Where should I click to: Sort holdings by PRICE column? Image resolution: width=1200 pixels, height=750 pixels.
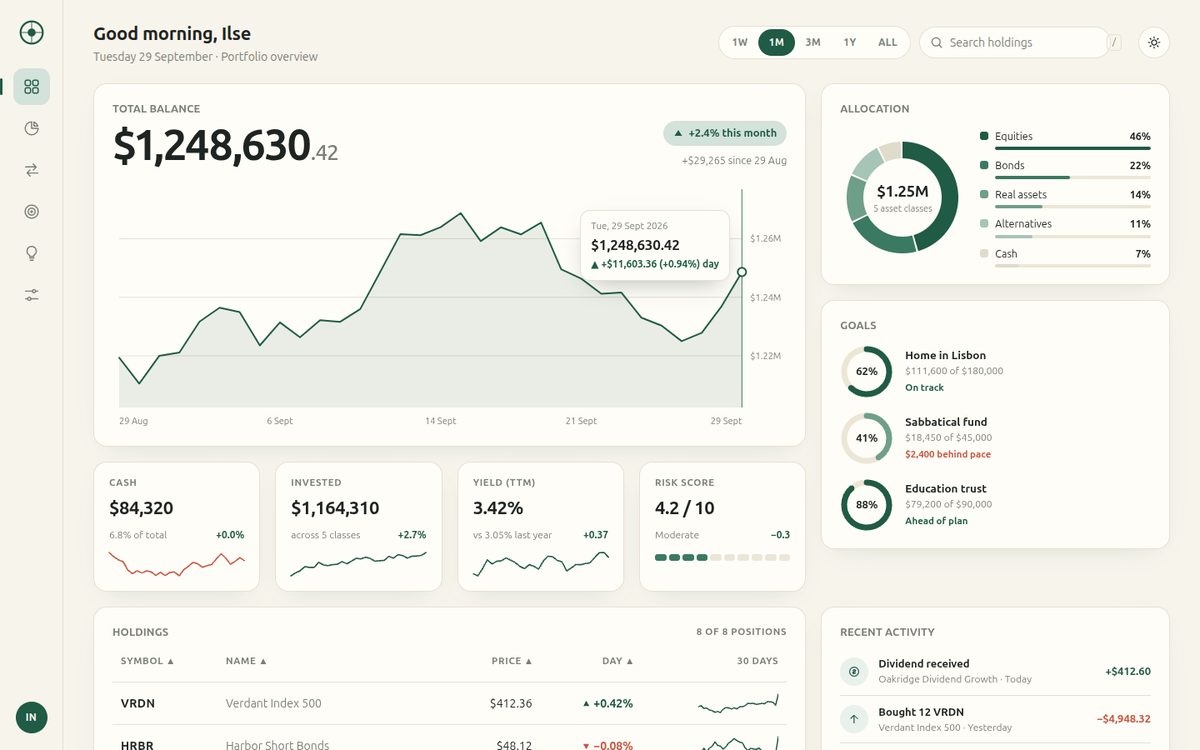point(512,661)
